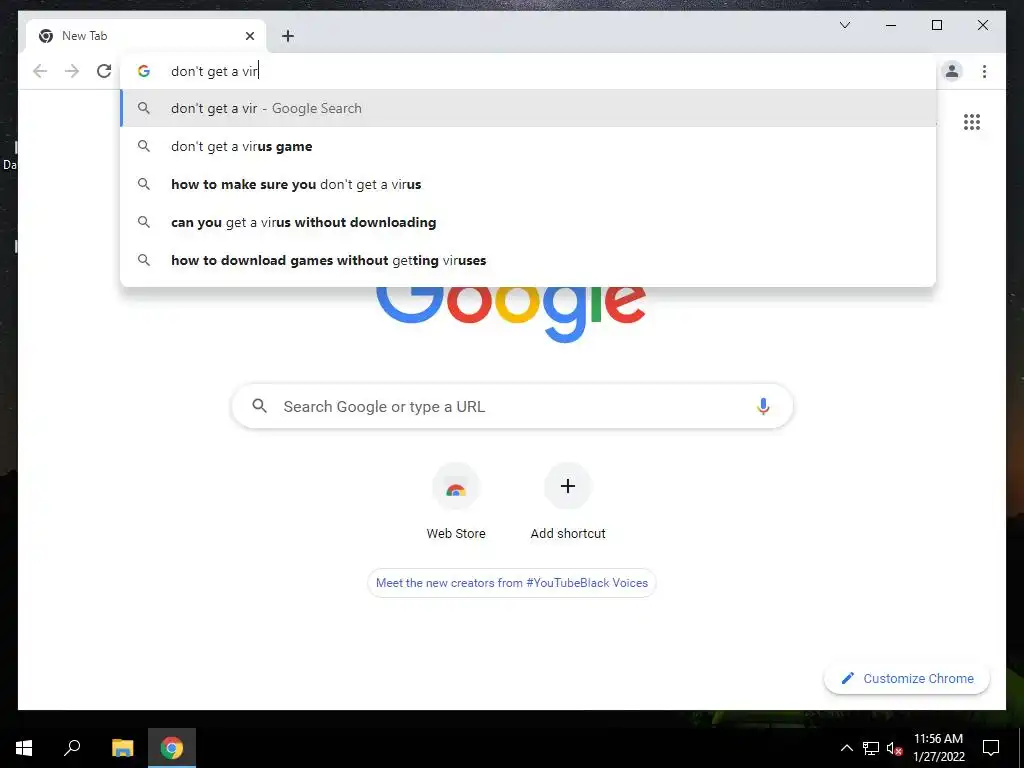The height and width of the screenshot is (768, 1024).
Task: Open the user profile avatar
Action: (952, 71)
